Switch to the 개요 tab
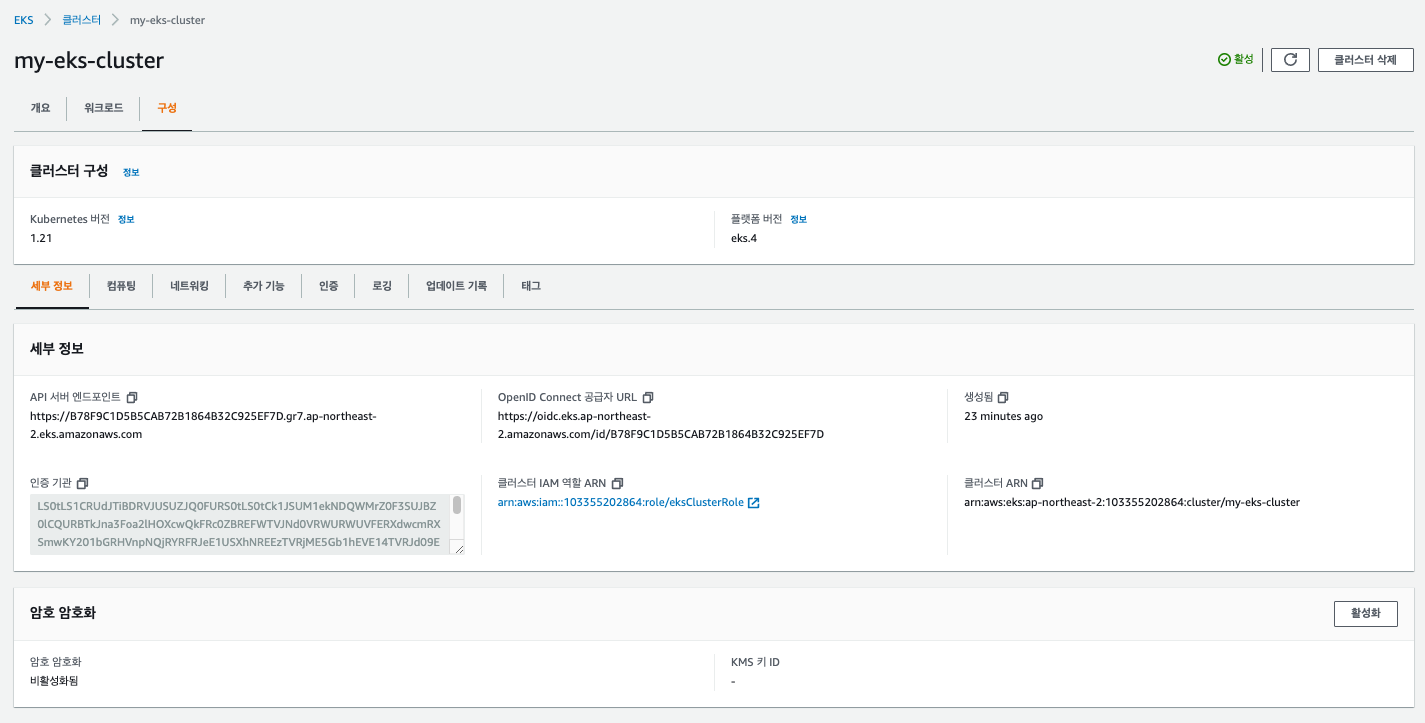This screenshot has width=1425, height=723. pyautogui.click(x=40, y=108)
